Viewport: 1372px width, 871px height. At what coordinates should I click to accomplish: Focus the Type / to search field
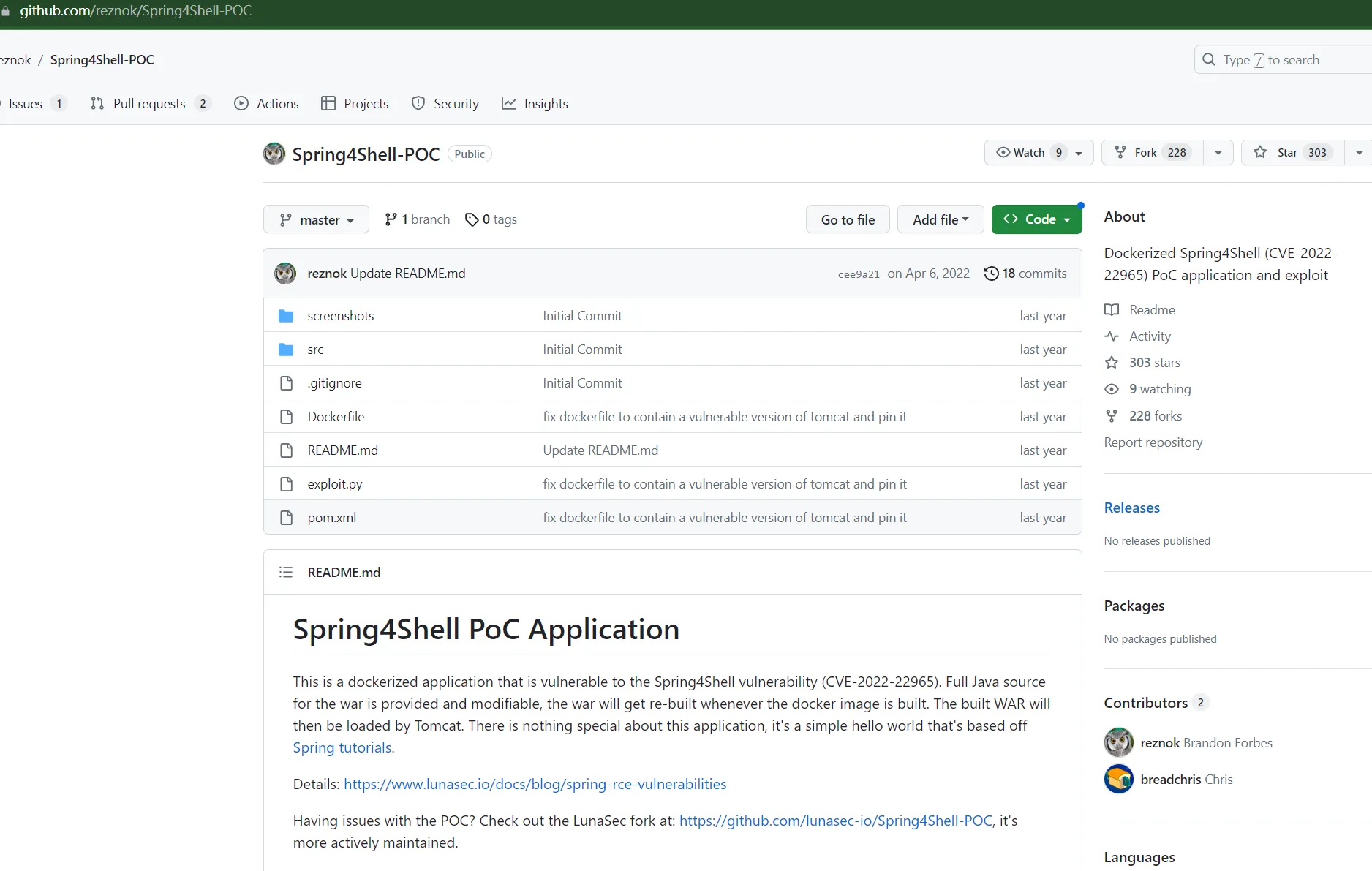click(1287, 60)
